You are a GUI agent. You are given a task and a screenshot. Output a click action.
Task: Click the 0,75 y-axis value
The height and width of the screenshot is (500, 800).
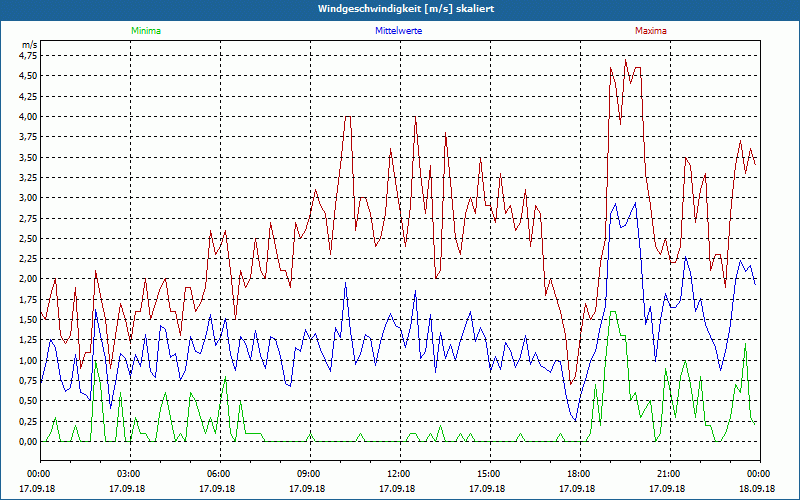[x=28, y=381]
